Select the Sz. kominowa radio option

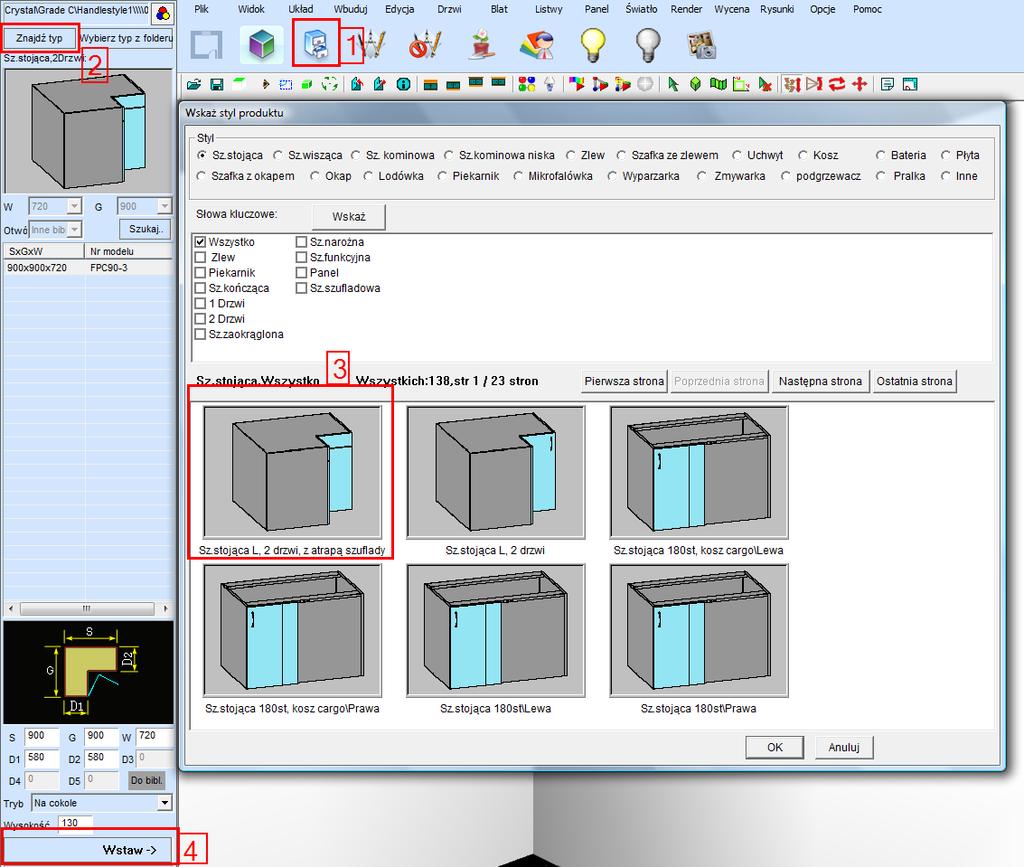(356, 155)
